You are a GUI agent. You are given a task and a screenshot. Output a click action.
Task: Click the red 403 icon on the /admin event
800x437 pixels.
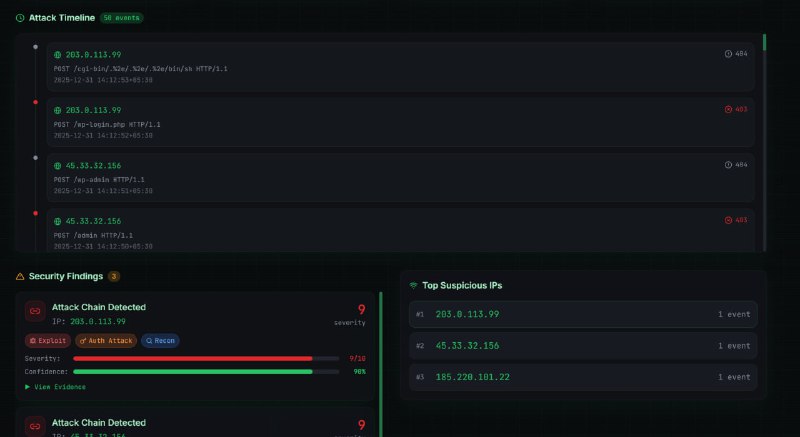(728, 220)
